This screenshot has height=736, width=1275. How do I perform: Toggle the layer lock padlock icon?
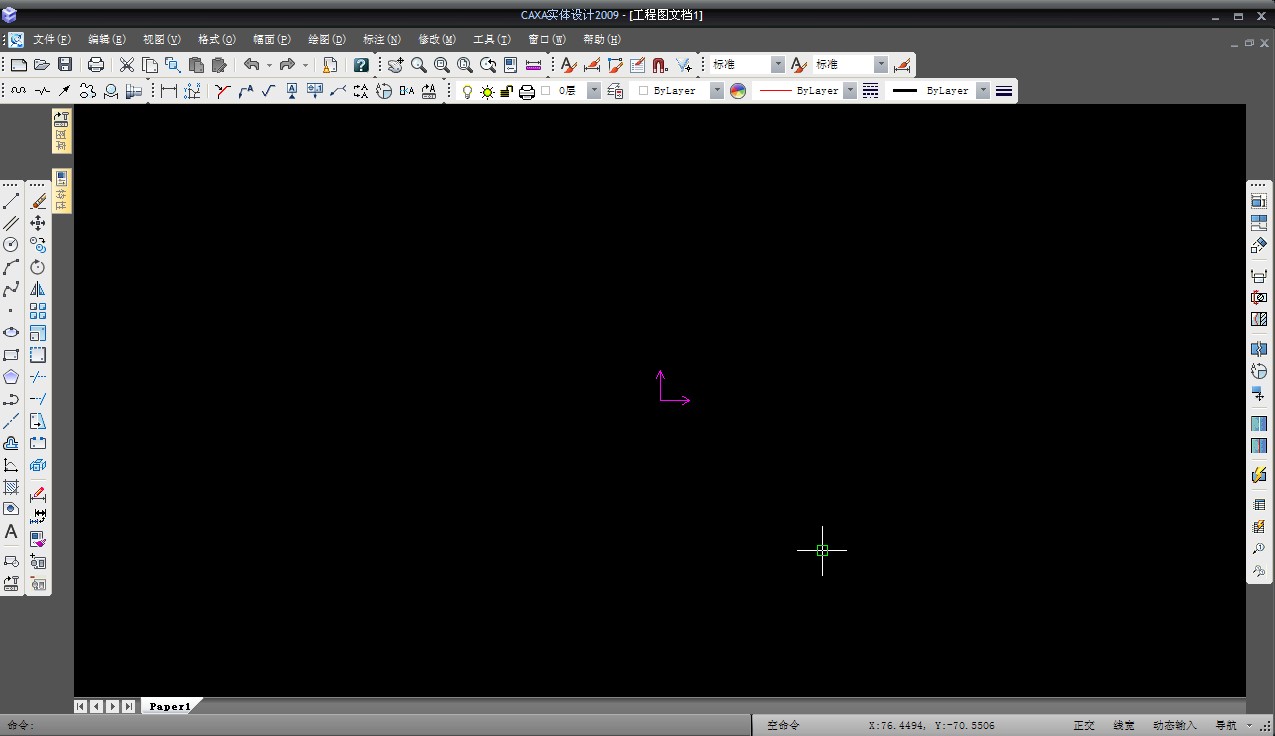[506, 91]
